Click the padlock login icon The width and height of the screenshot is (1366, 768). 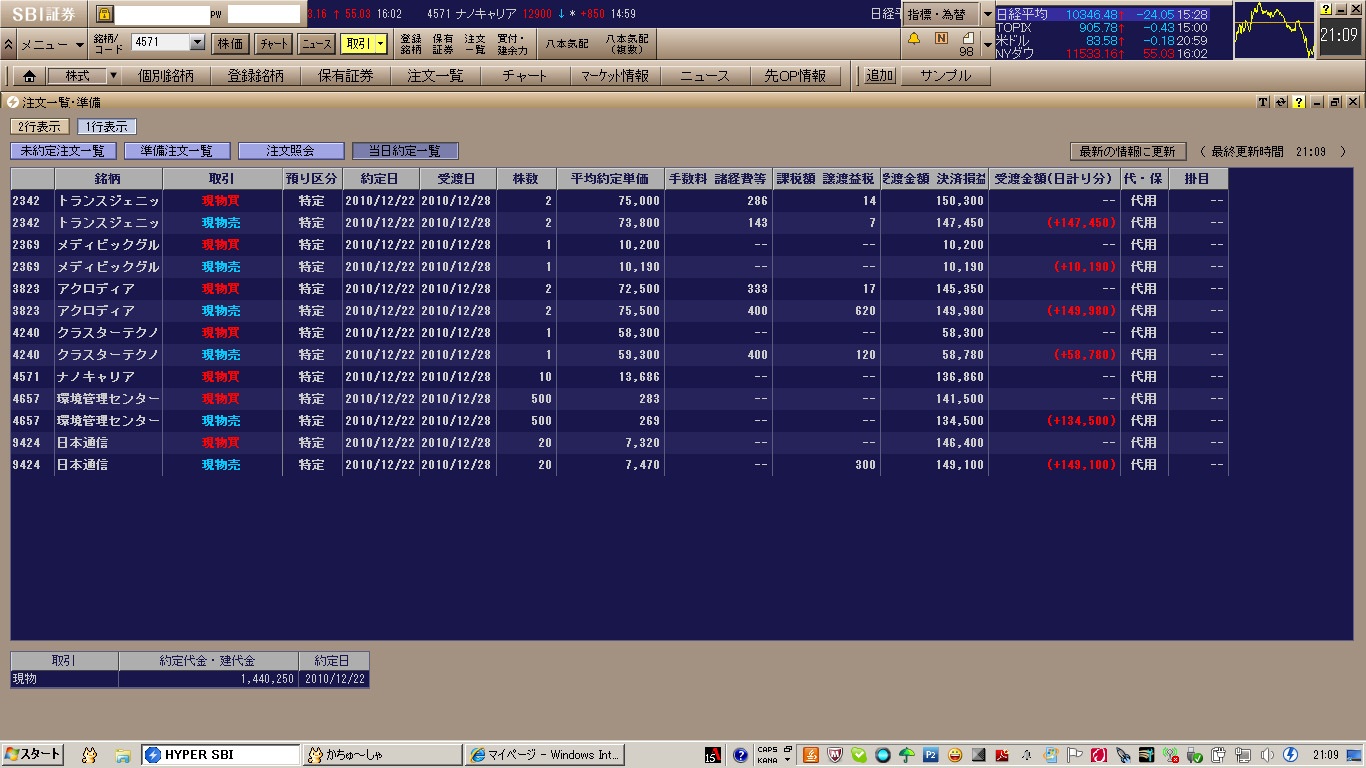(x=105, y=14)
